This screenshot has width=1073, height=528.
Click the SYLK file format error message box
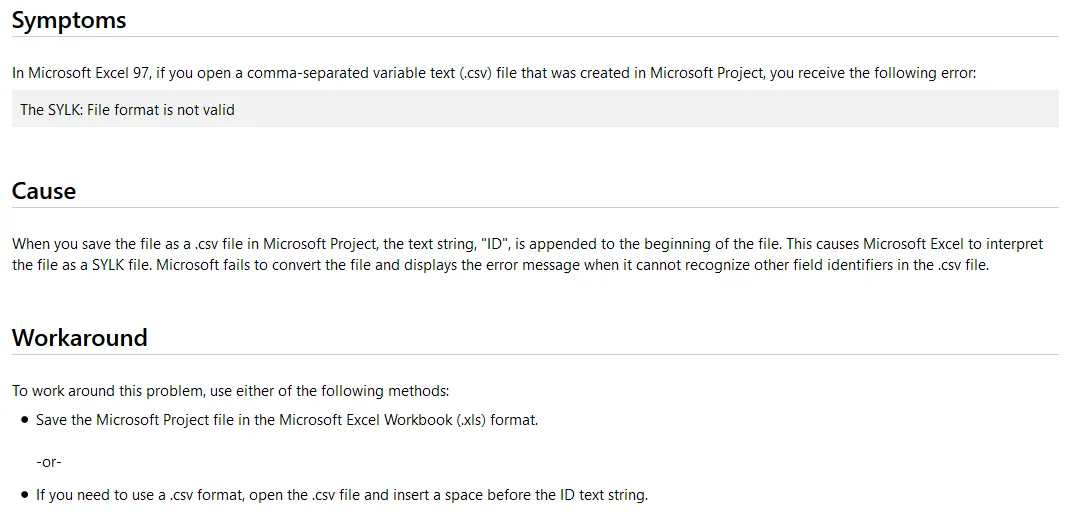(535, 109)
